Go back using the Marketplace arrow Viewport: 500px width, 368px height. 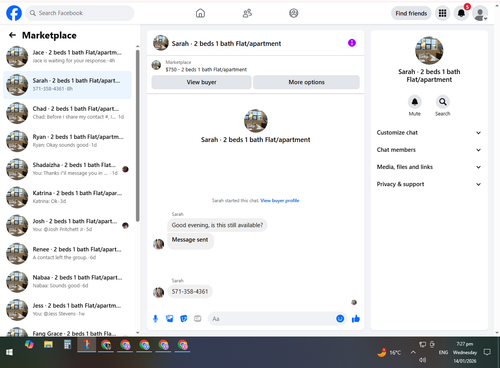click(x=12, y=35)
